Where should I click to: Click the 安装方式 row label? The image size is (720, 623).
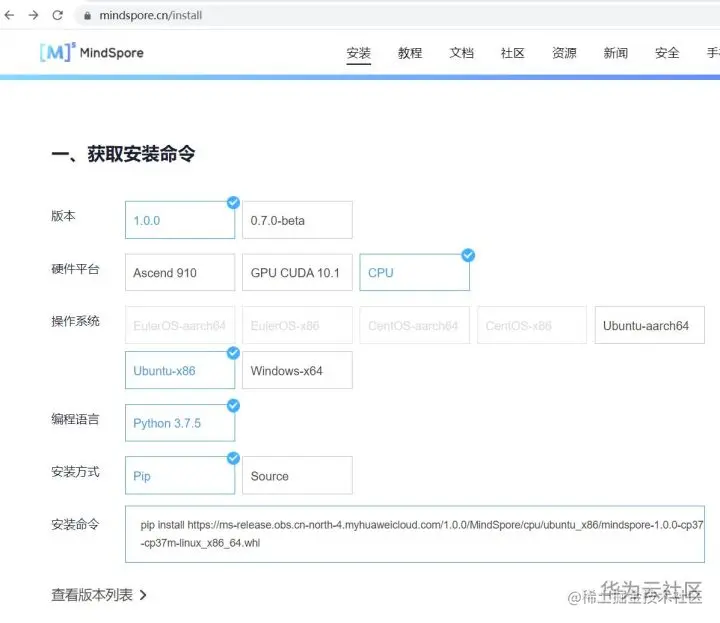pos(75,471)
